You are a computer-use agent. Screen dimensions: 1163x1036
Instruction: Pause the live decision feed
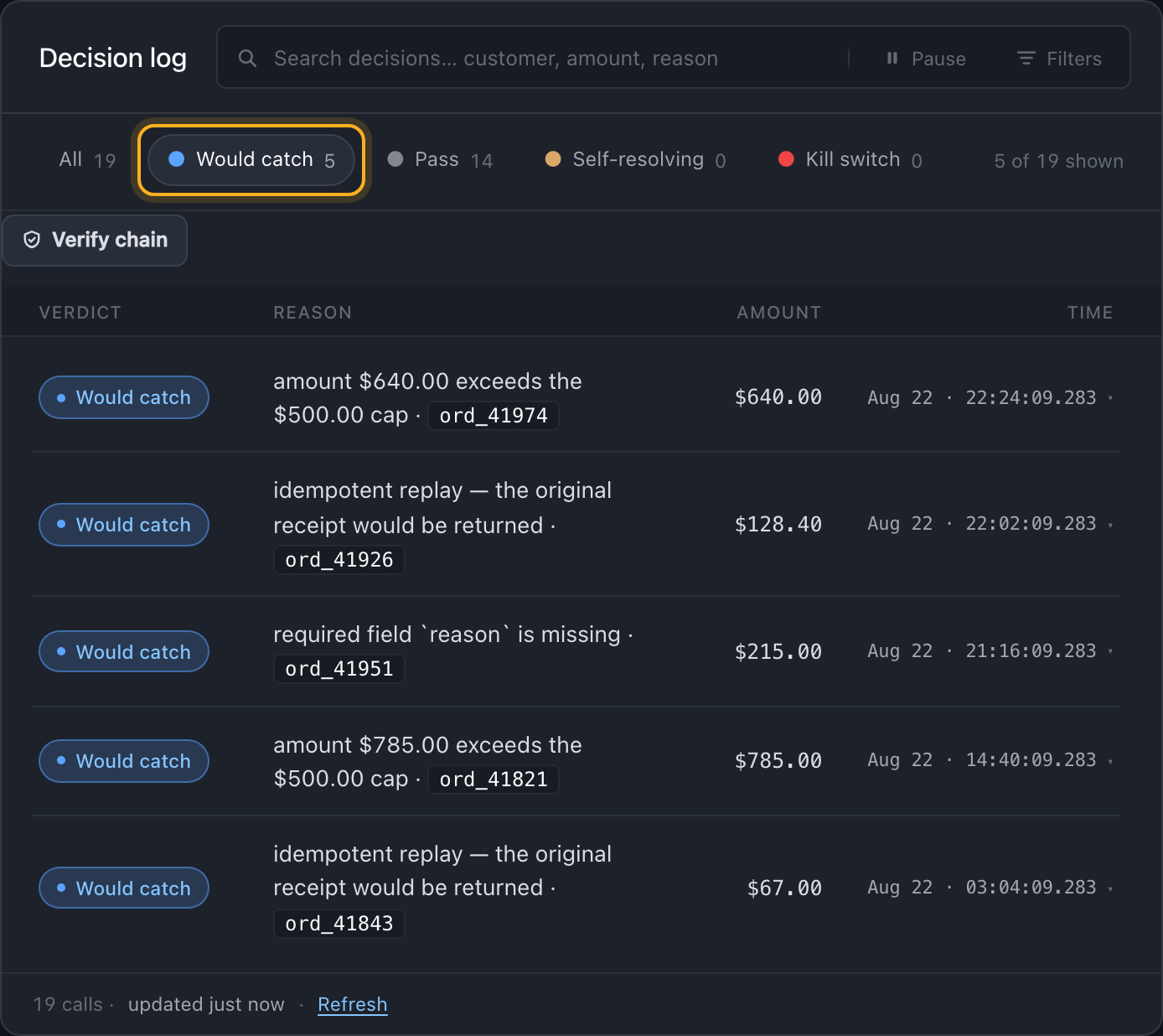[x=926, y=58]
